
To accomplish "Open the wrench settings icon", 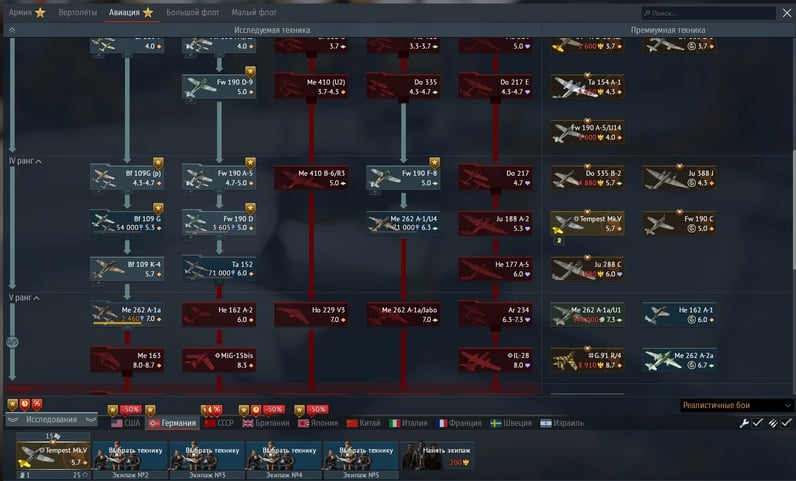I will (744, 424).
